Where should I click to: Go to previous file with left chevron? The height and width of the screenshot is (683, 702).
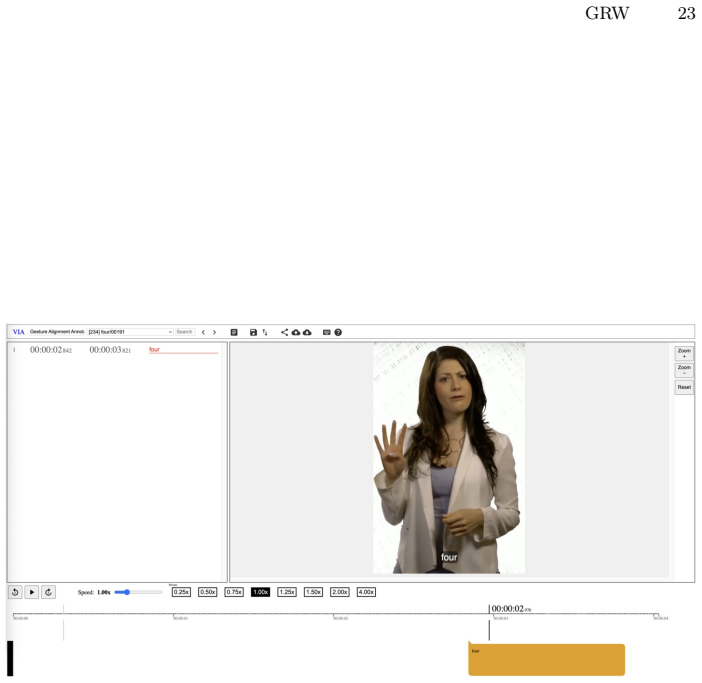pyautogui.click(x=203, y=332)
